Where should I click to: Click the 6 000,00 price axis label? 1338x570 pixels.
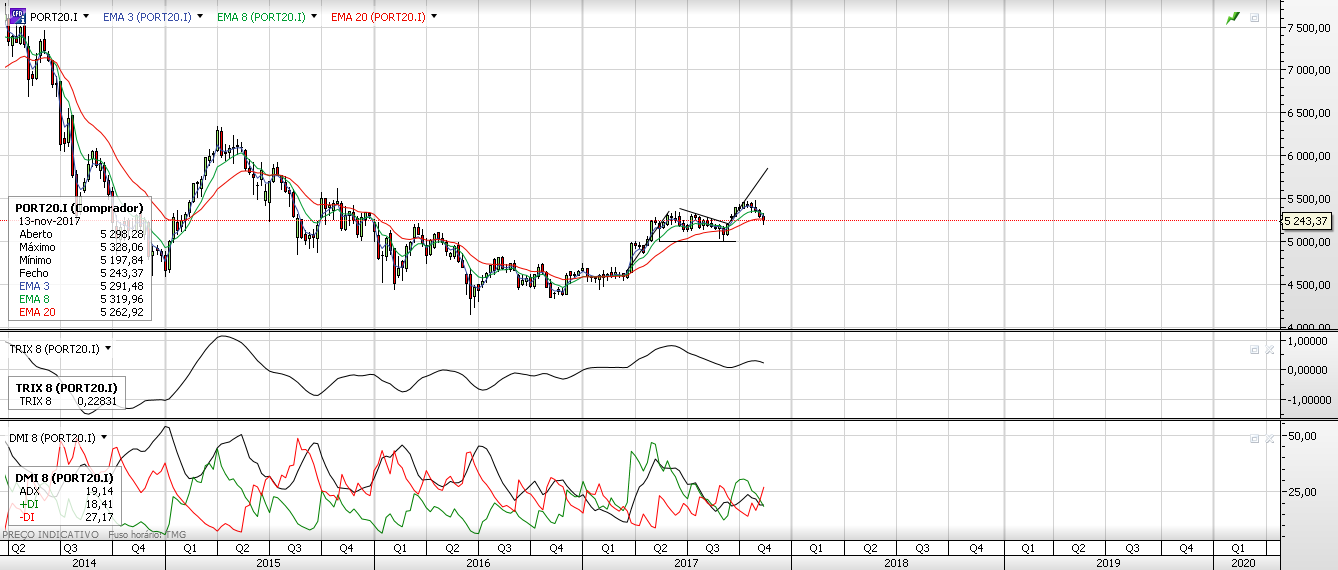[x=1311, y=156]
